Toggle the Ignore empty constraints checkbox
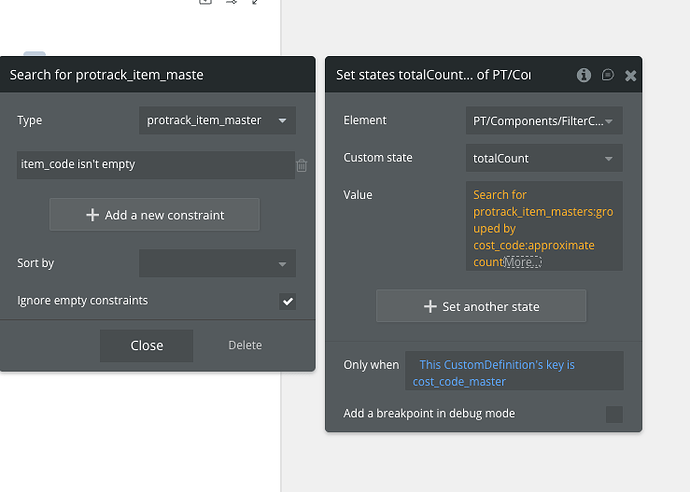Screen dimensions: 690x492 [287, 301]
